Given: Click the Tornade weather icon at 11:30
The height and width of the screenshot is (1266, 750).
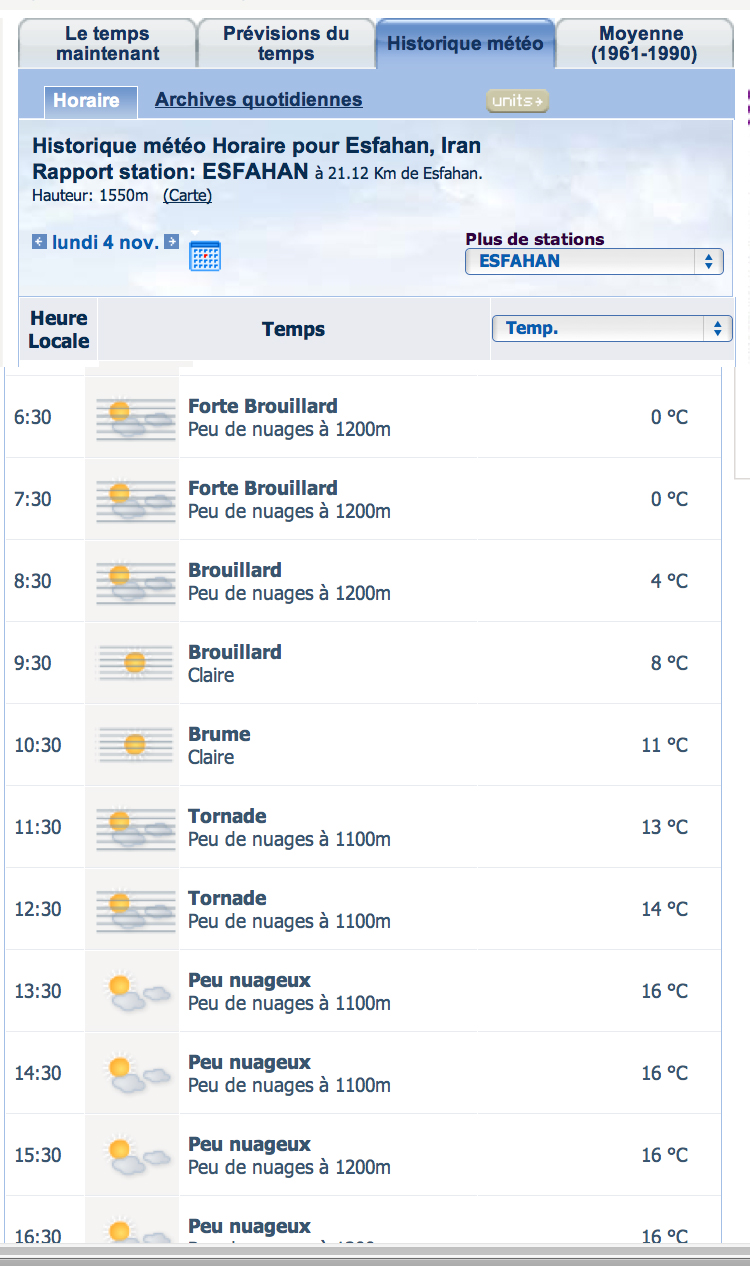Looking at the screenshot, I should pos(134,828).
